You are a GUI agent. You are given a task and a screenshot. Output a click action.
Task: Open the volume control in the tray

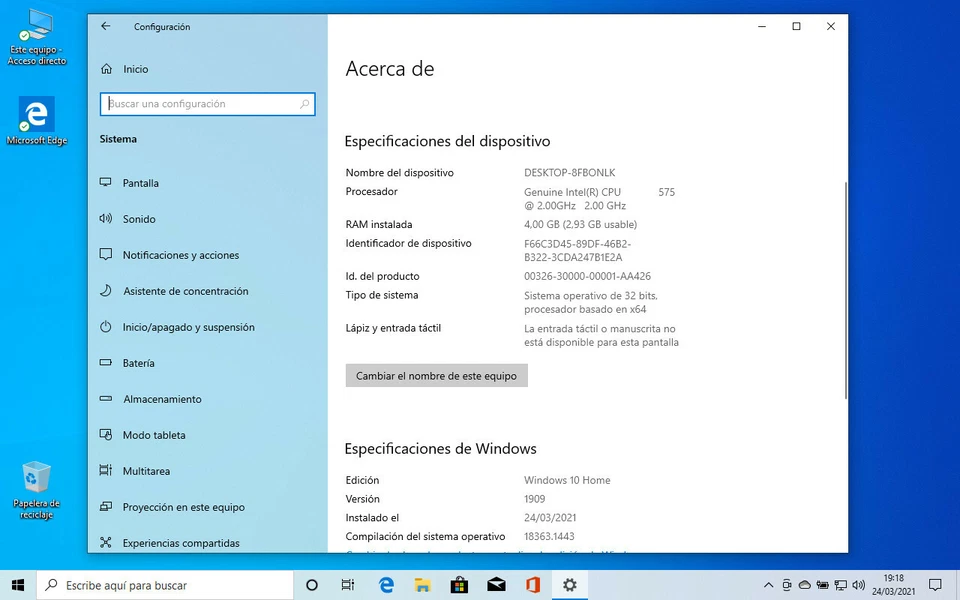(859, 585)
